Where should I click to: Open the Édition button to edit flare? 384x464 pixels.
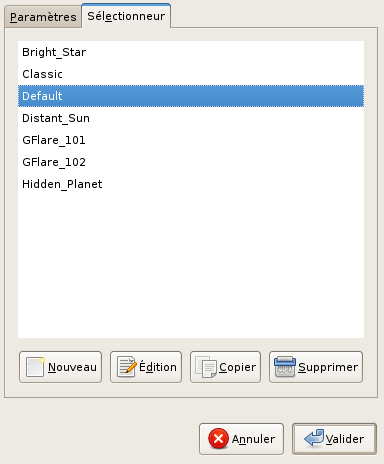(146, 367)
